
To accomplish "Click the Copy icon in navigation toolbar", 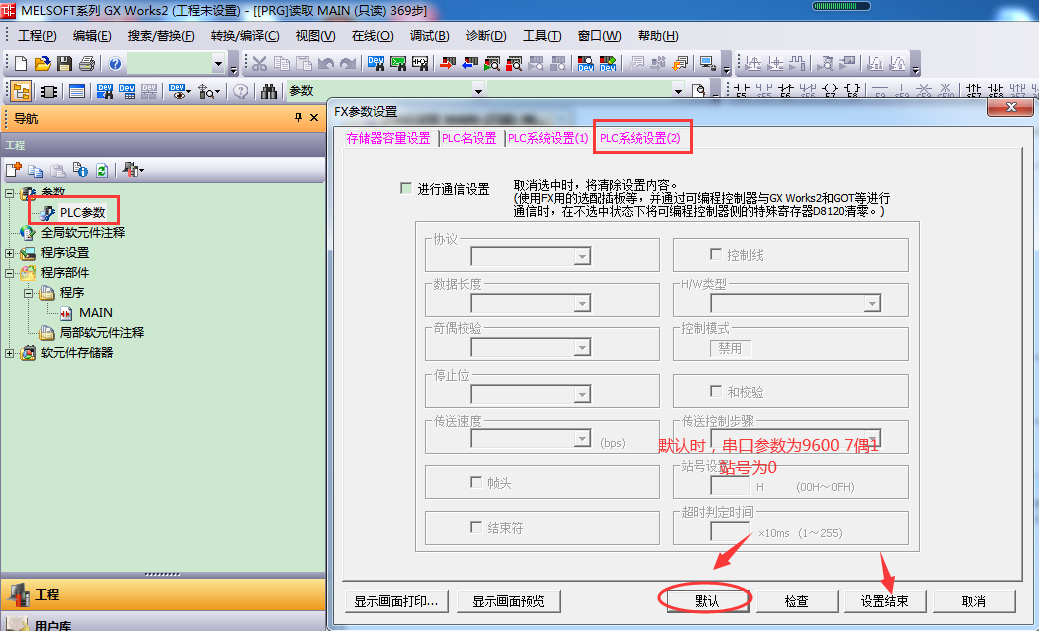I will [x=36, y=170].
